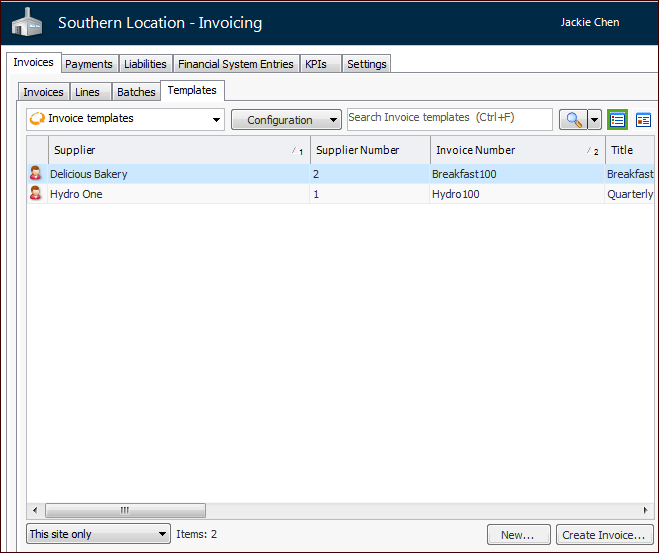Open the Configuration dropdown menu
The image size is (659, 553).
point(286,120)
